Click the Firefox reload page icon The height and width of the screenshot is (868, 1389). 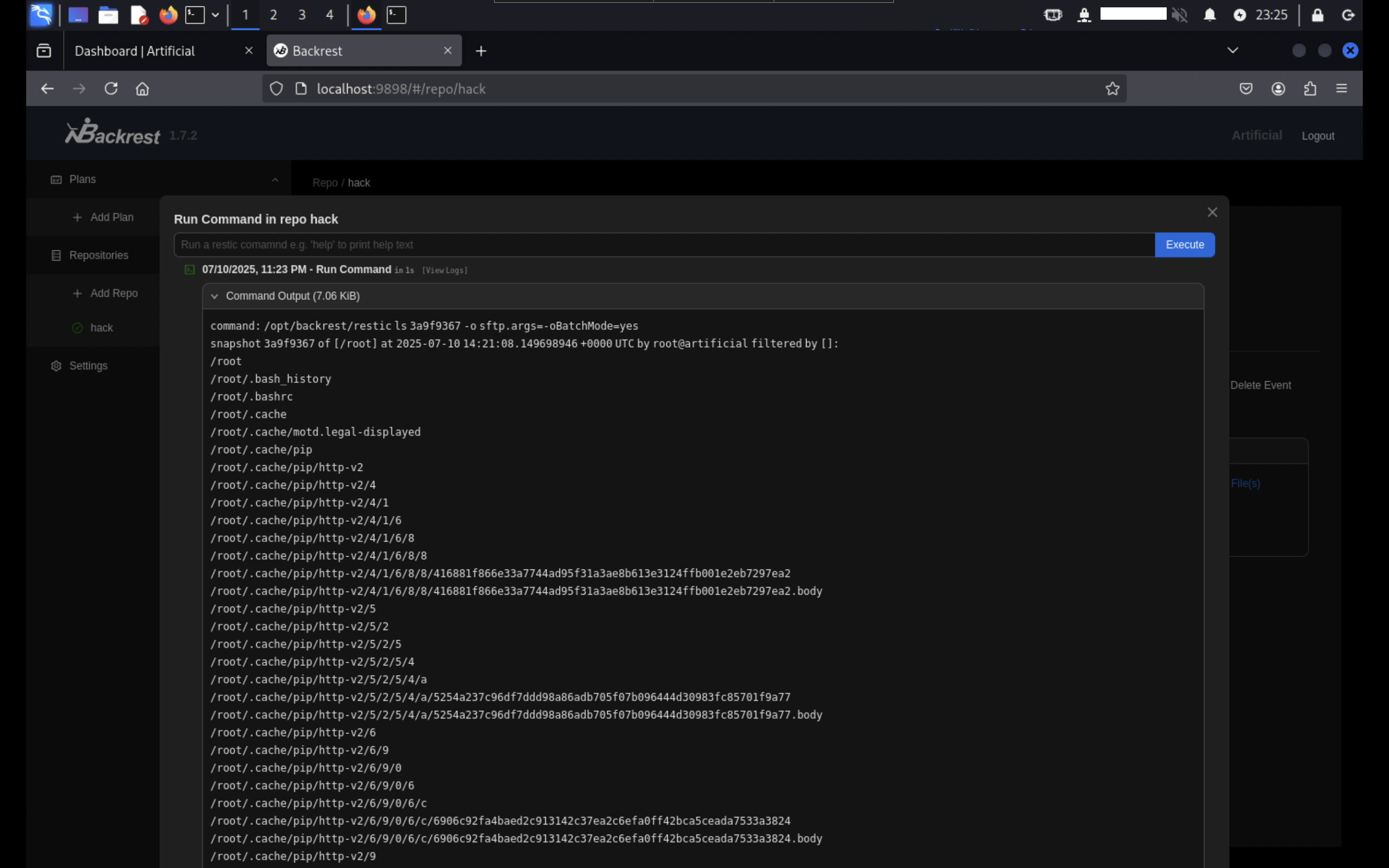pos(111,88)
